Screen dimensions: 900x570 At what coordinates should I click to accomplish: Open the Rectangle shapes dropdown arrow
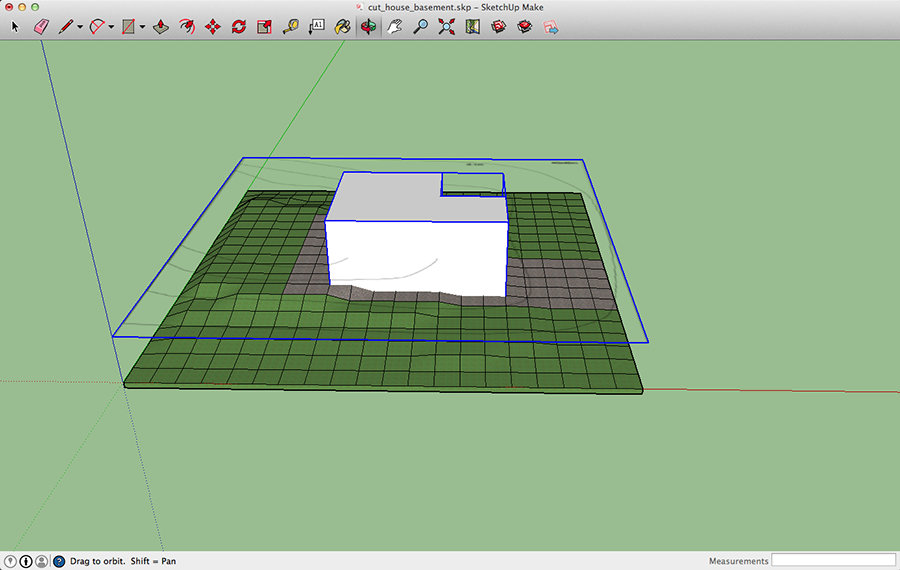coord(142,27)
